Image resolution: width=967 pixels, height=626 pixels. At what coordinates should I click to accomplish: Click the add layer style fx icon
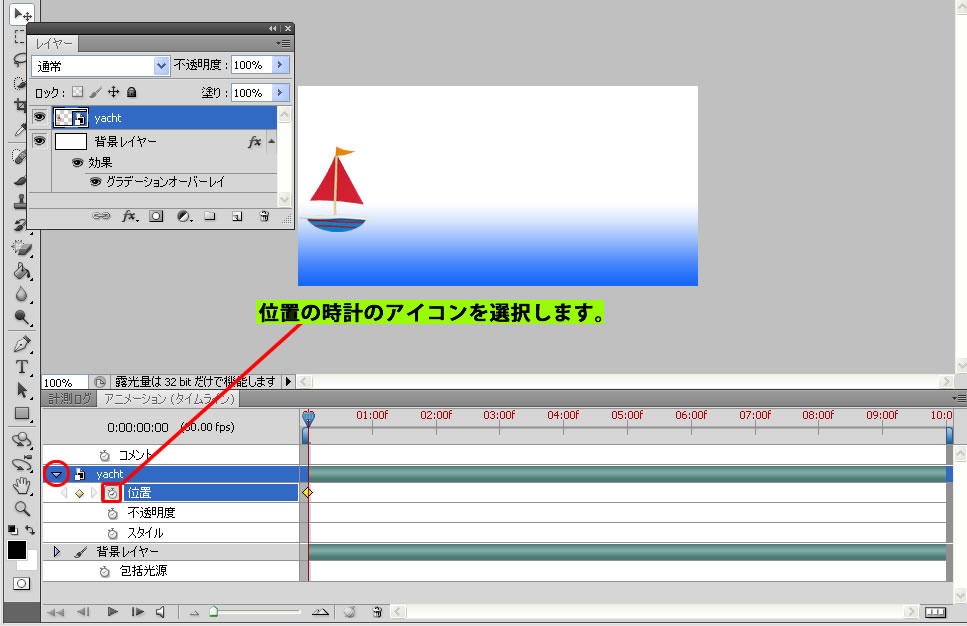coord(129,215)
